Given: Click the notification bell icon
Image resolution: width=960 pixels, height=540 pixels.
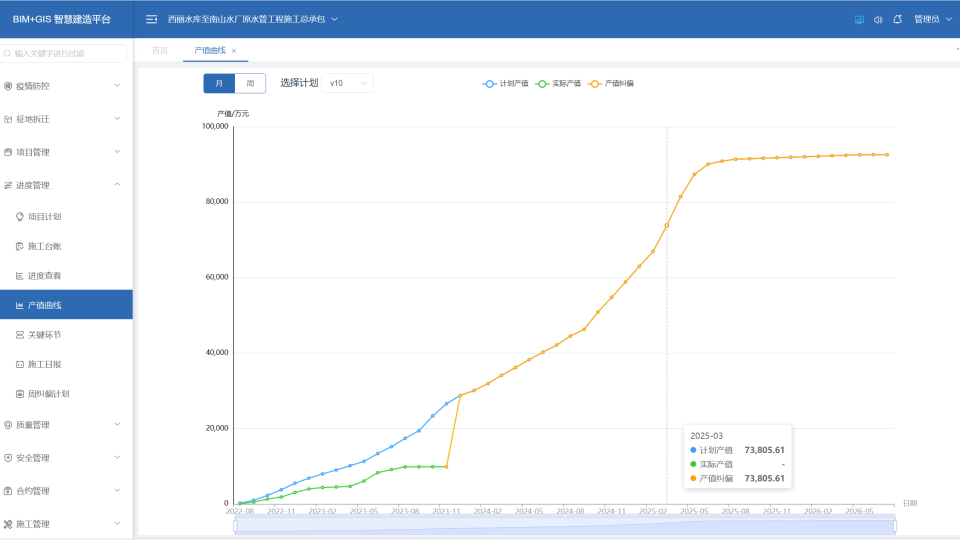Looking at the screenshot, I should [x=897, y=19].
